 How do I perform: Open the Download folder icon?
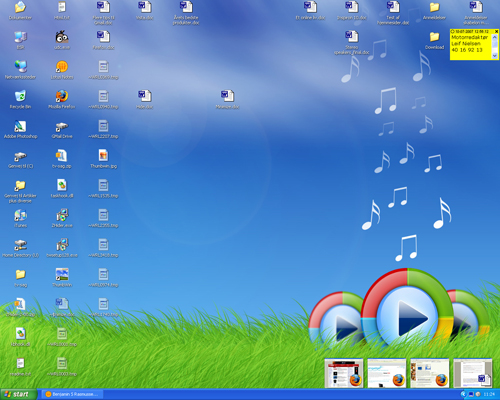[434, 37]
